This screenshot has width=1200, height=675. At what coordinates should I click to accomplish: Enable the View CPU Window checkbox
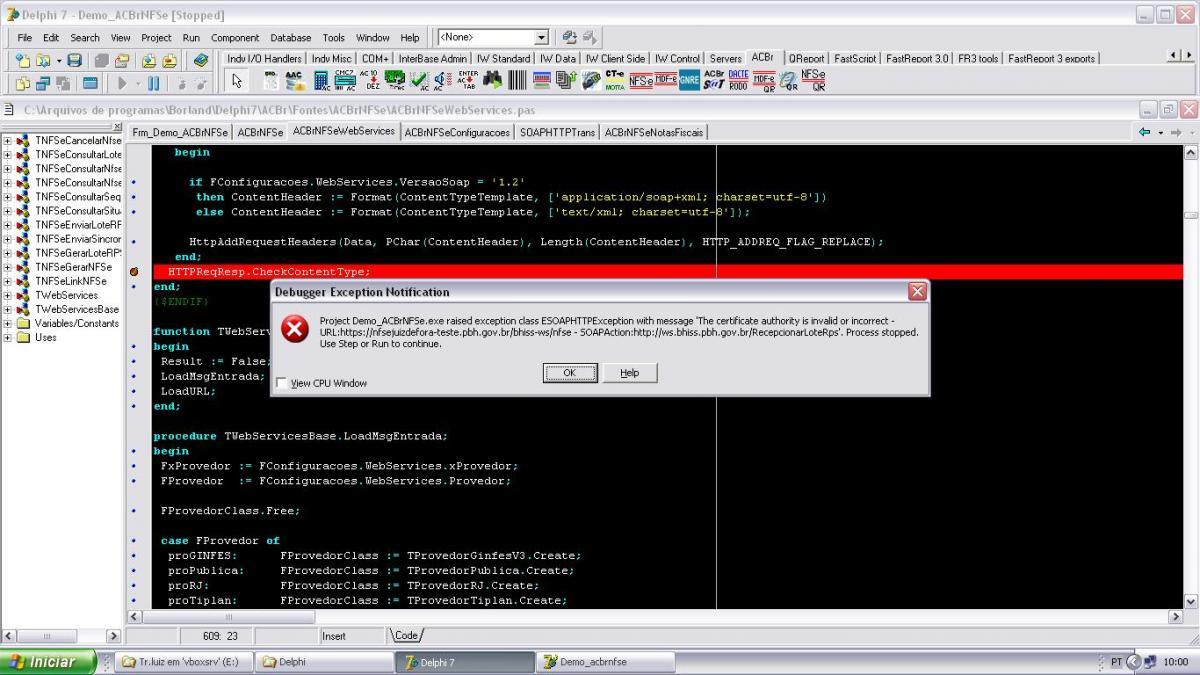click(281, 383)
